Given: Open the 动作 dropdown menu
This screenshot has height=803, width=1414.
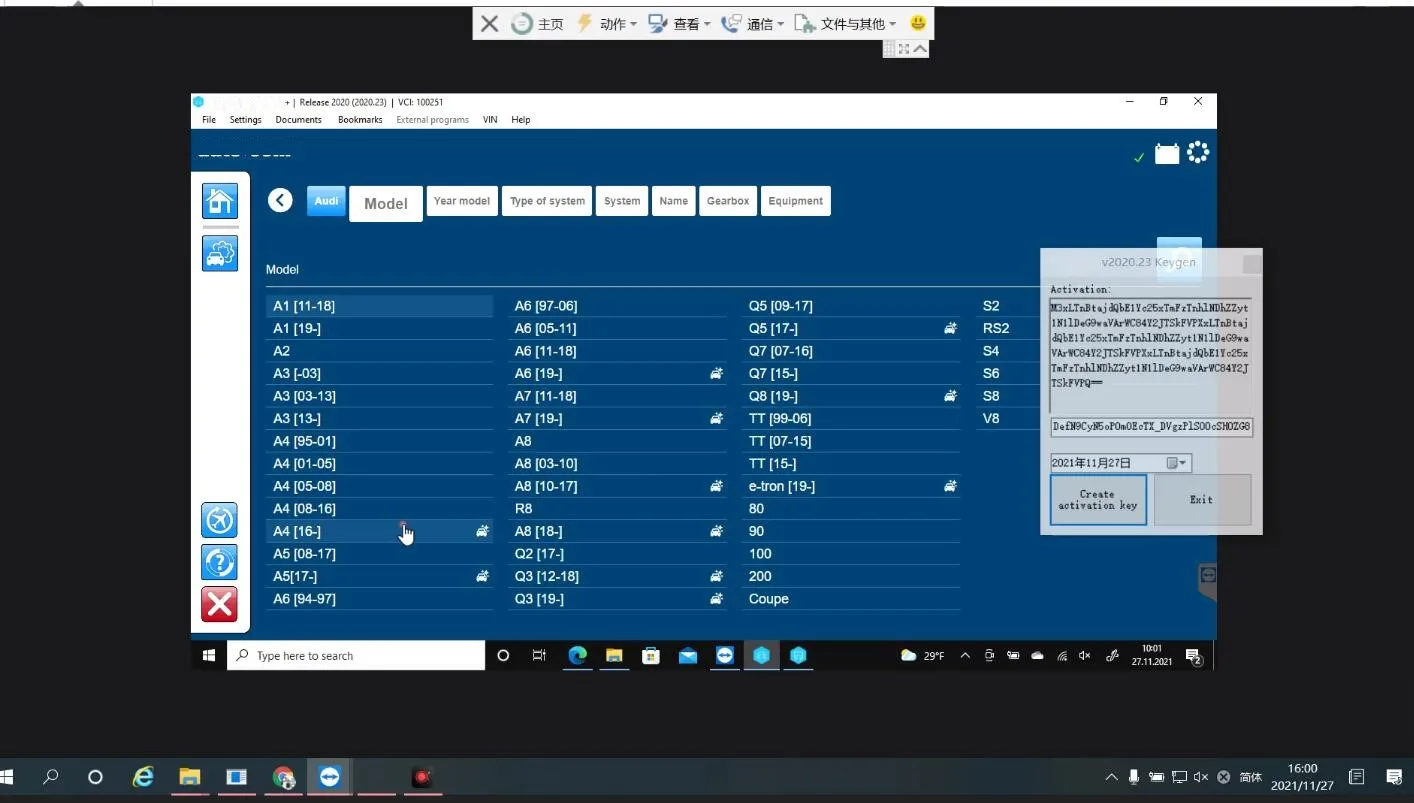Looking at the screenshot, I should [607, 24].
